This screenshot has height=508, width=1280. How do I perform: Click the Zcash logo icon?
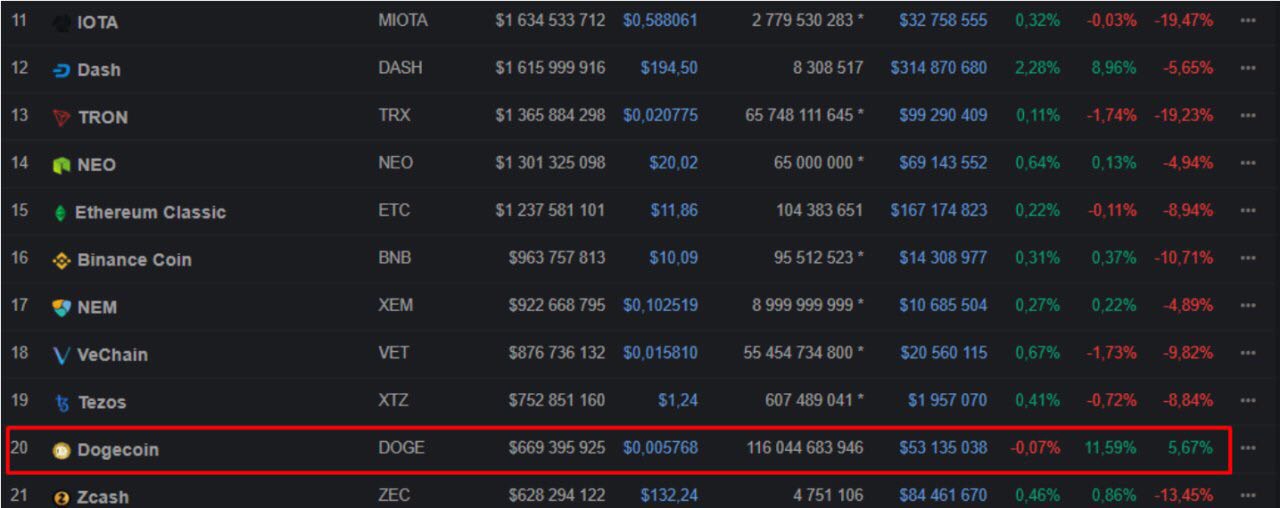pyautogui.click(x=62, y=497)
